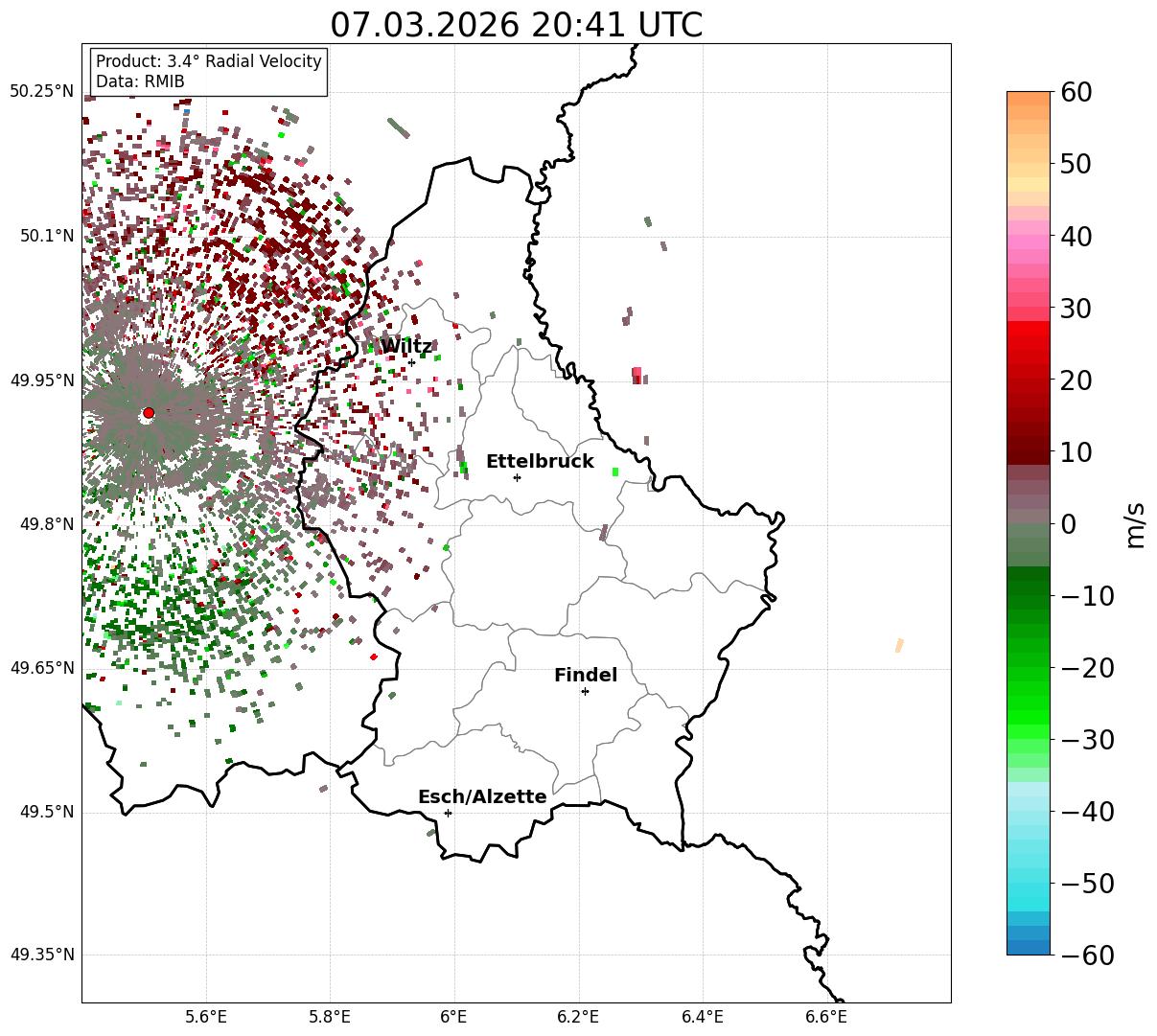Screen dimensions: 1157x1036
Task: Click the −20 colorbar tick label
Action: [x=1087, y=668]
